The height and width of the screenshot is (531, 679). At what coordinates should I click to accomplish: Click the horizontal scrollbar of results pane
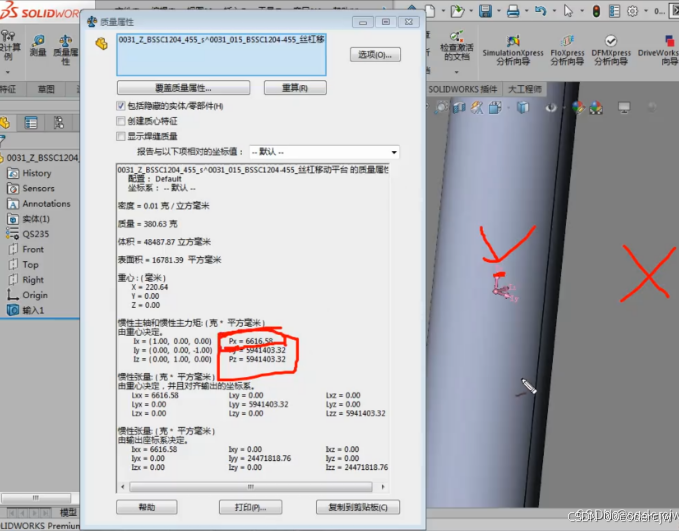pos(250,487)
